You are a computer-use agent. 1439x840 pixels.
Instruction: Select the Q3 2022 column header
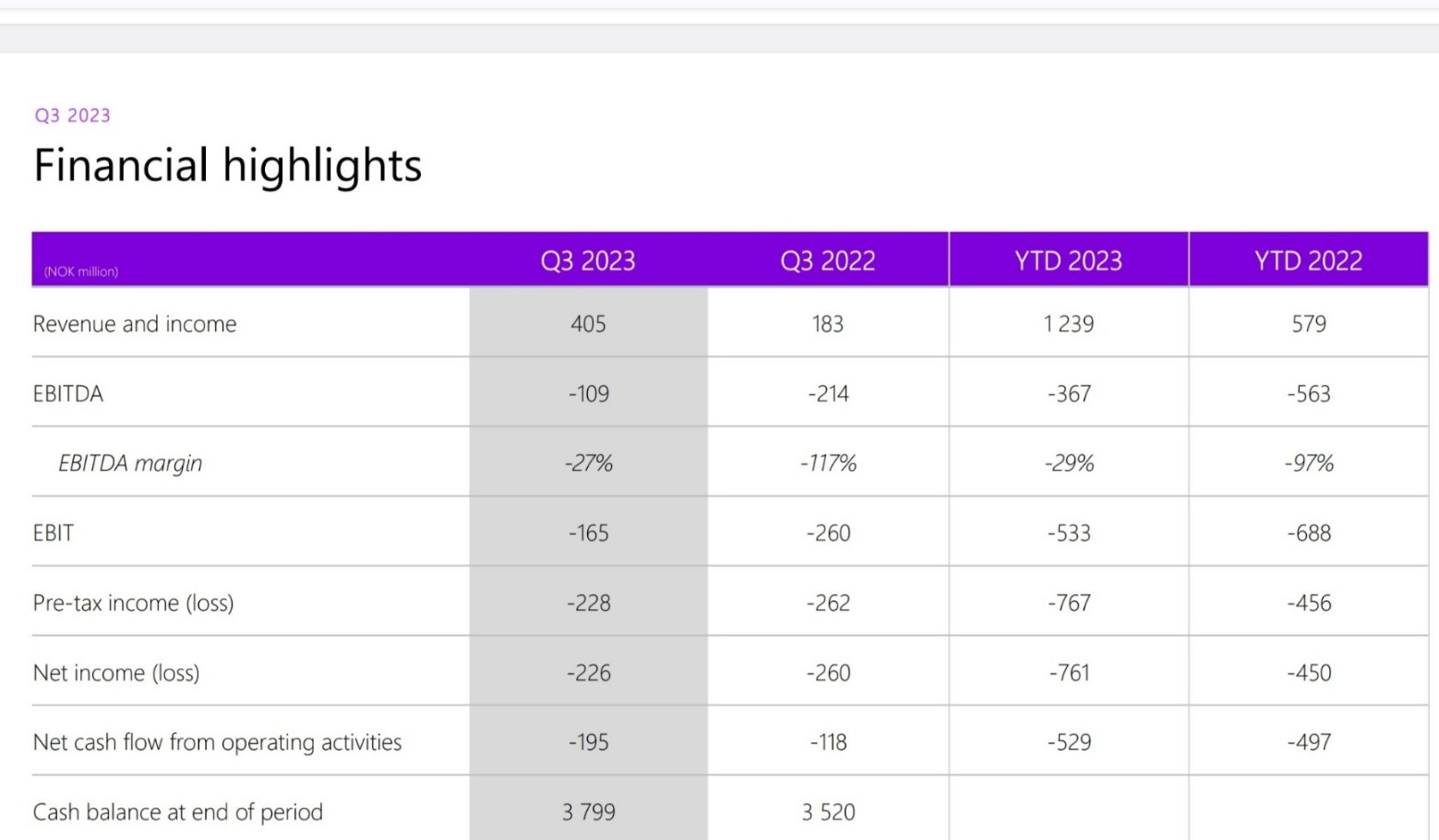[x=827, y=261]
